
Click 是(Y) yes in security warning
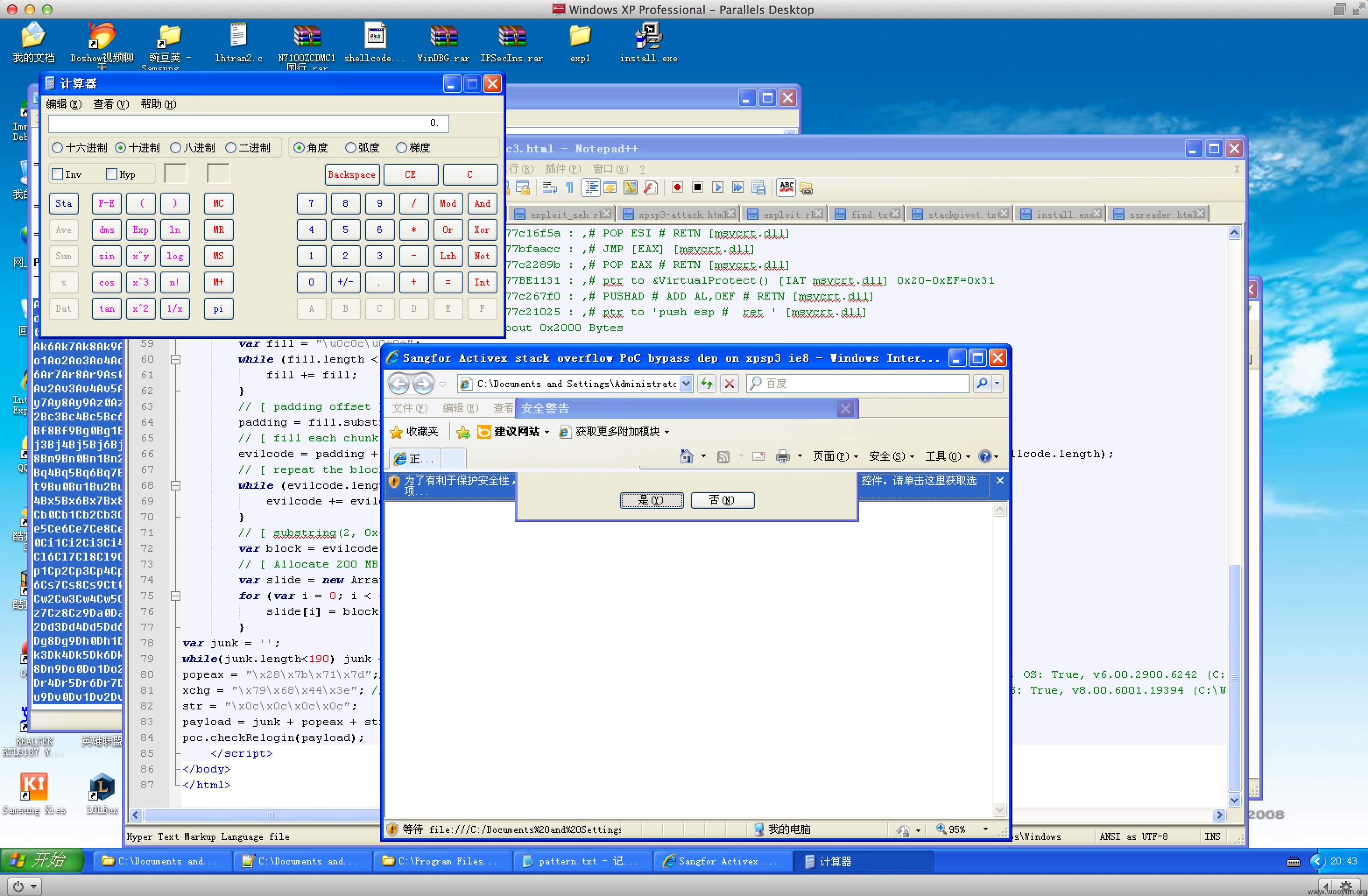click(651, 500)
